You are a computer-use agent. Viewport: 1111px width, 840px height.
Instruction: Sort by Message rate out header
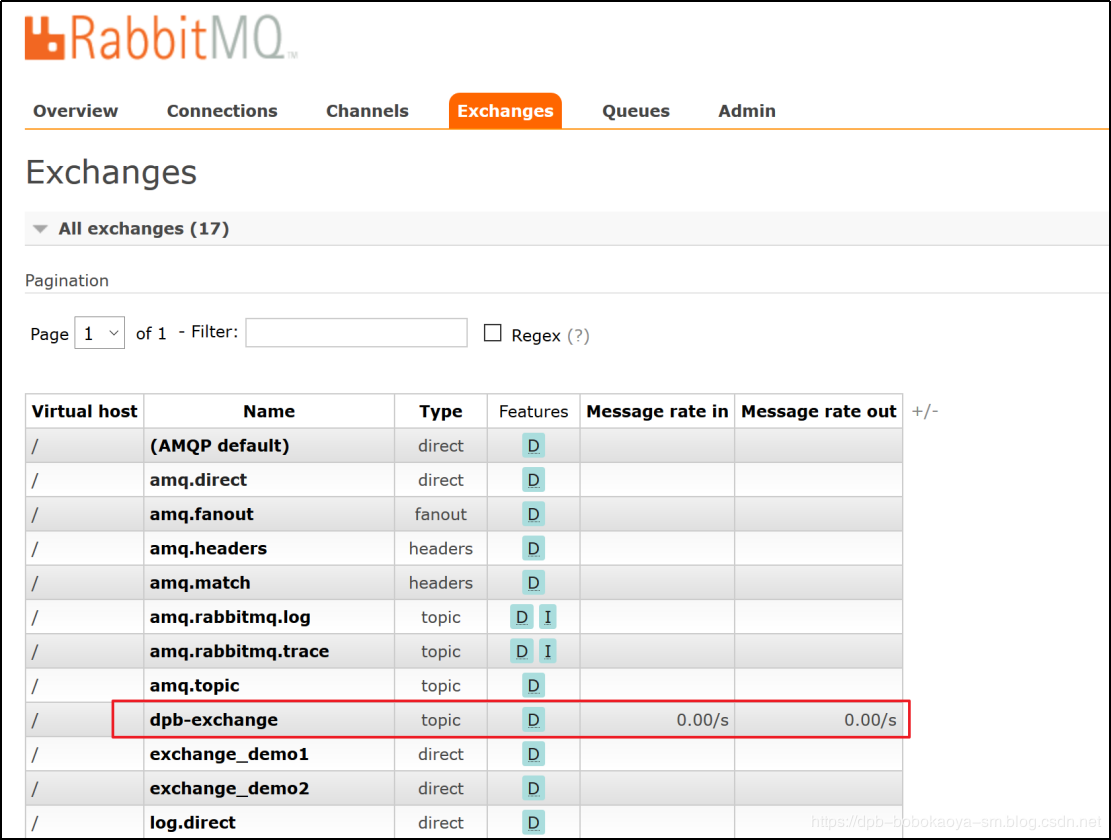pos(819,412)
